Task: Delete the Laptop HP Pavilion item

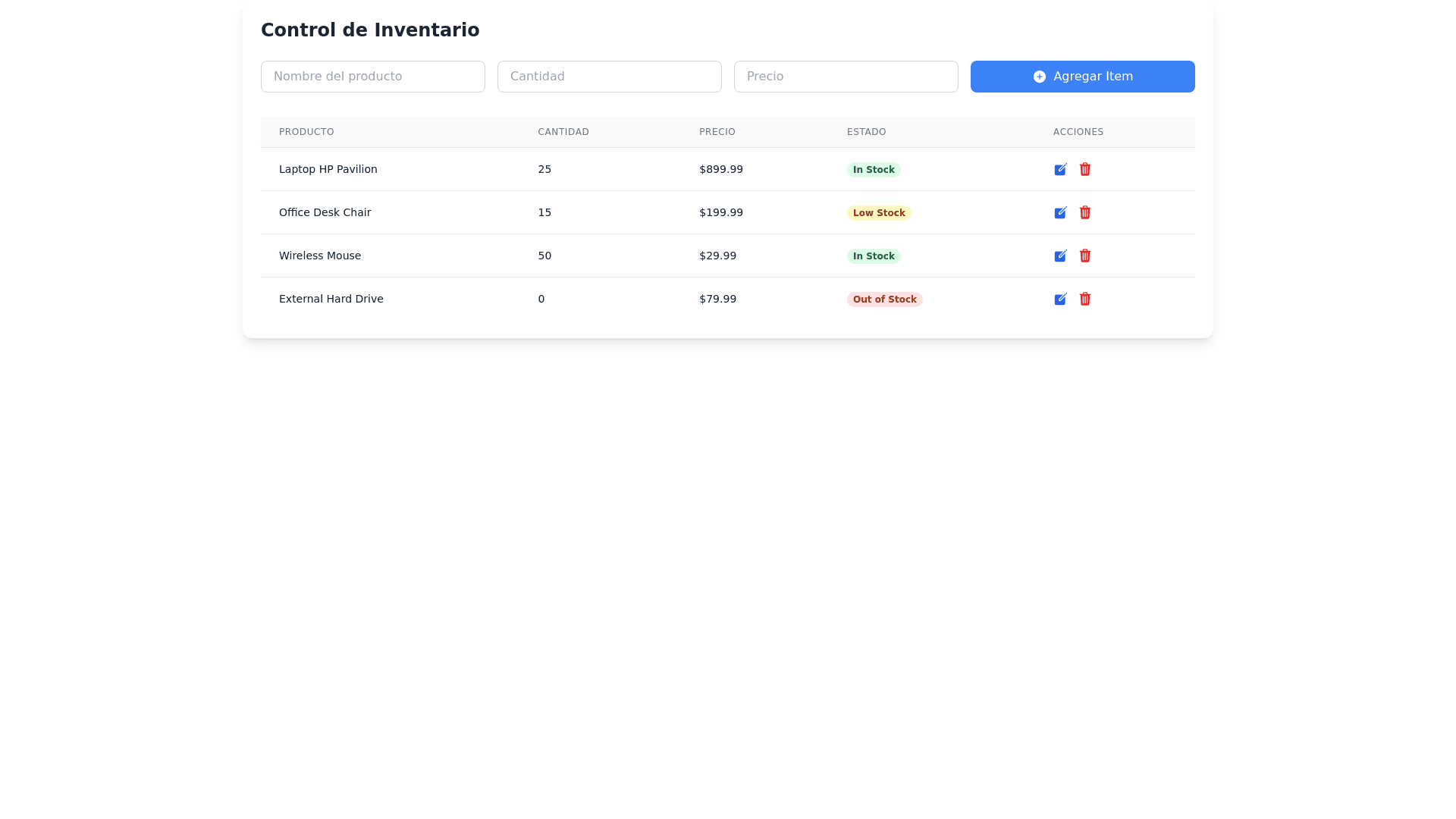Action: coord(1084,169)
